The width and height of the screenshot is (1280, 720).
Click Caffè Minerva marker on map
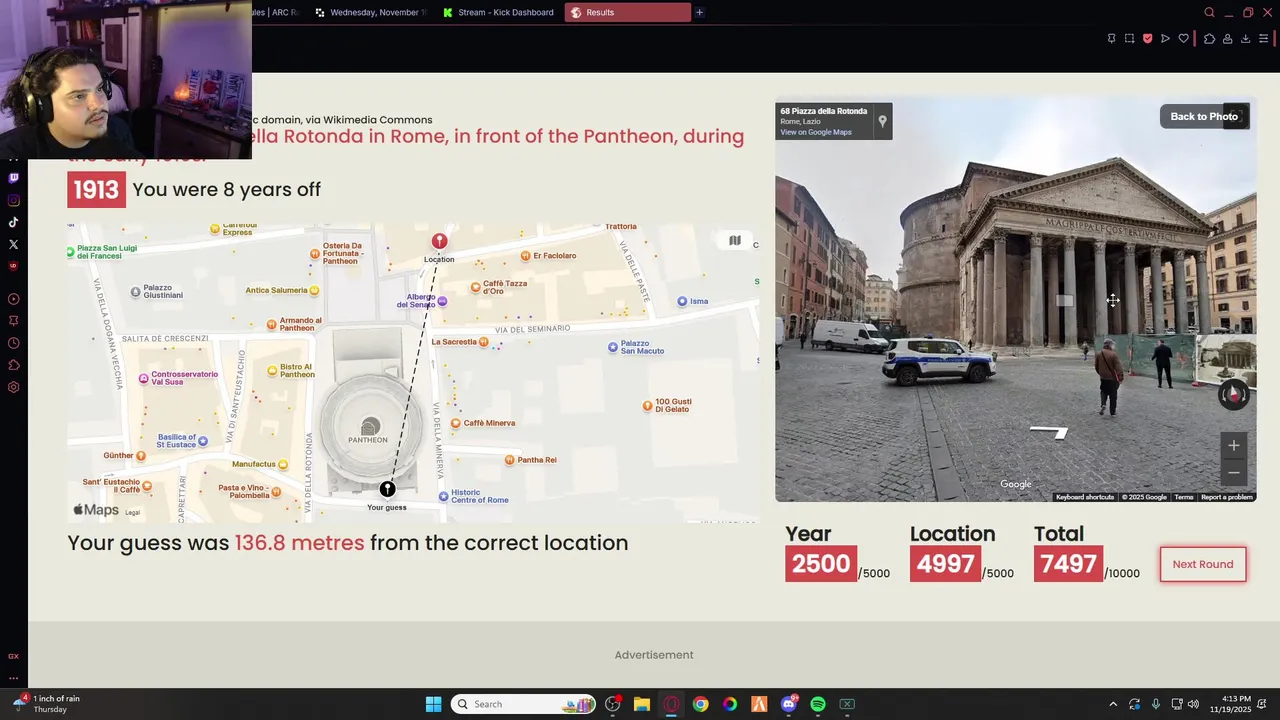[456, 423]
